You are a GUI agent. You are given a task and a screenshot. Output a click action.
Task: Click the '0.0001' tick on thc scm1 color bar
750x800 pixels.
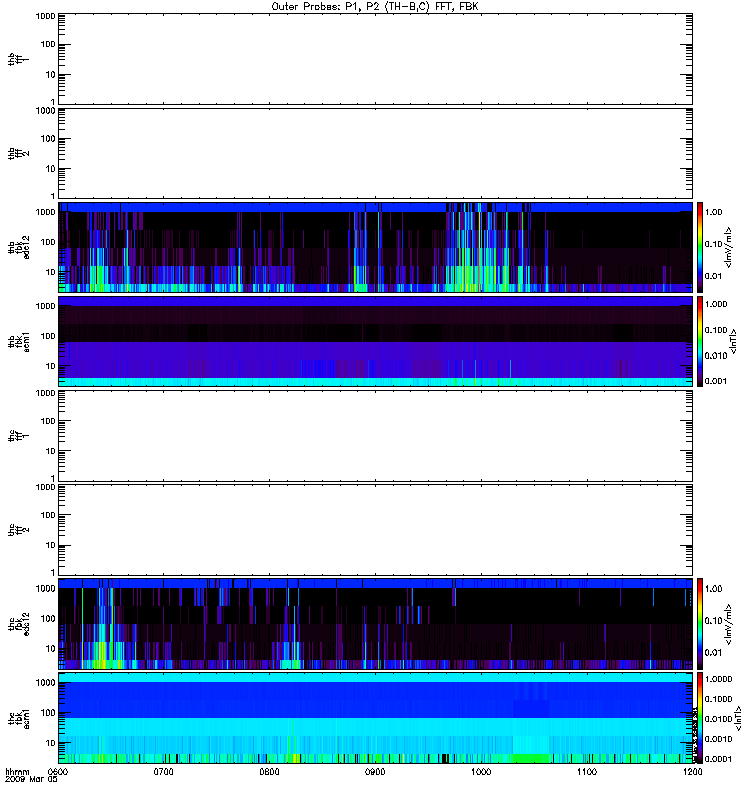[x=718, y=759]
